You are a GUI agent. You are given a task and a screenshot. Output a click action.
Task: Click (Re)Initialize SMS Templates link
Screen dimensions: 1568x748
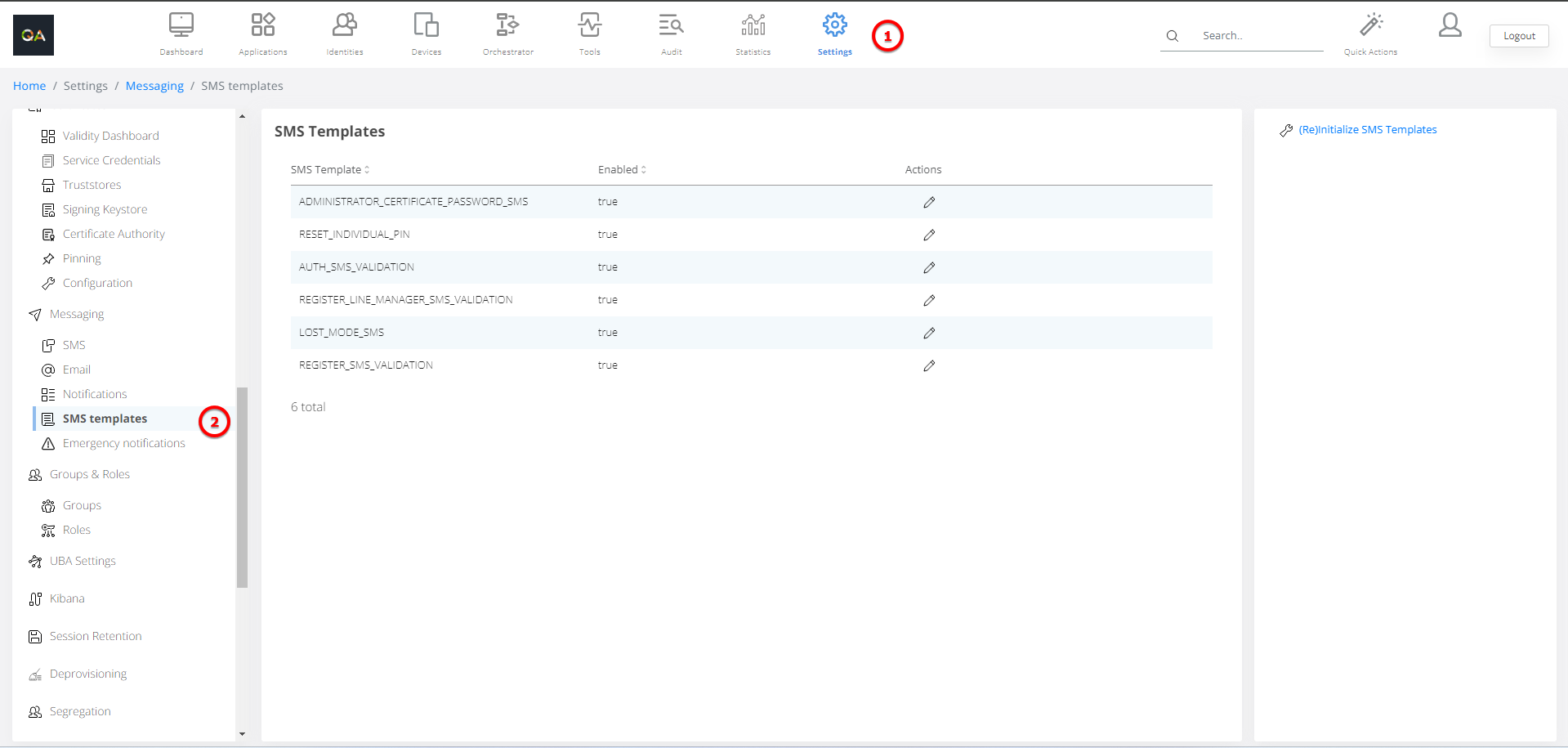tap(1367, 130)
